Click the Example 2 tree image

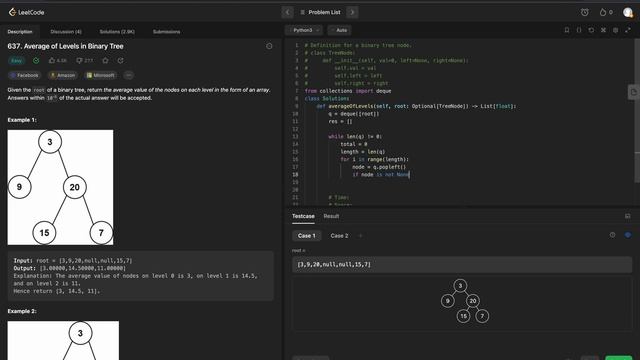pos(63,340)
